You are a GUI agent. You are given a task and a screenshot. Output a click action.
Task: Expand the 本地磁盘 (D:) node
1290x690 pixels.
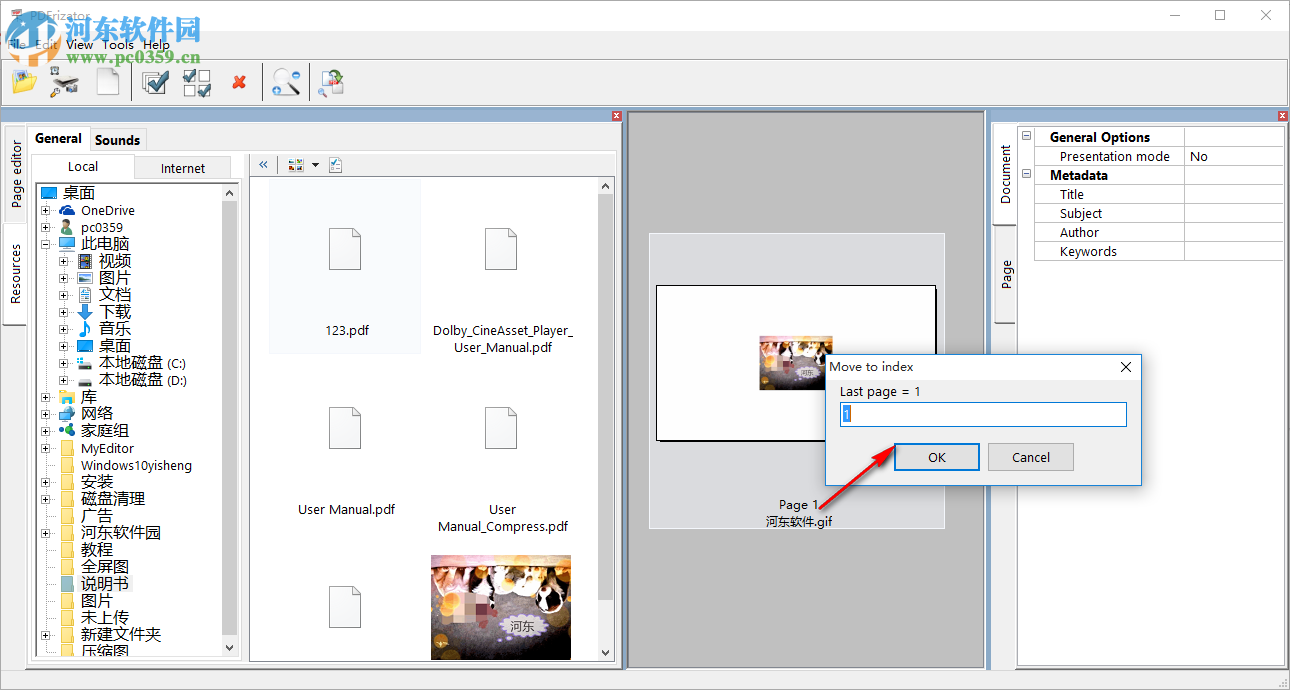63,380
